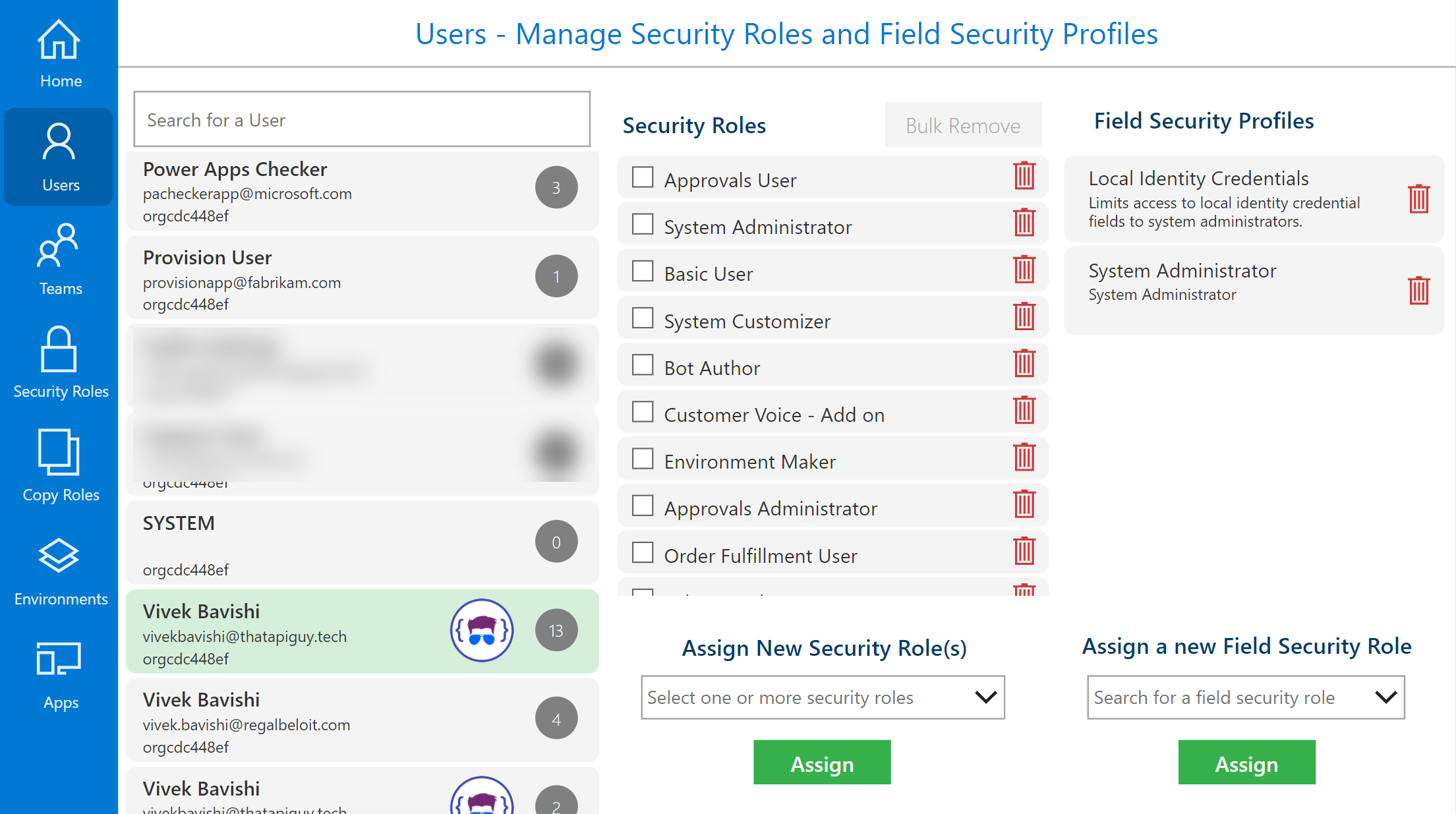This screenshot has height=814, width=1456.
Task: Delete the System Administrator security role
Action: (1024, 223)
